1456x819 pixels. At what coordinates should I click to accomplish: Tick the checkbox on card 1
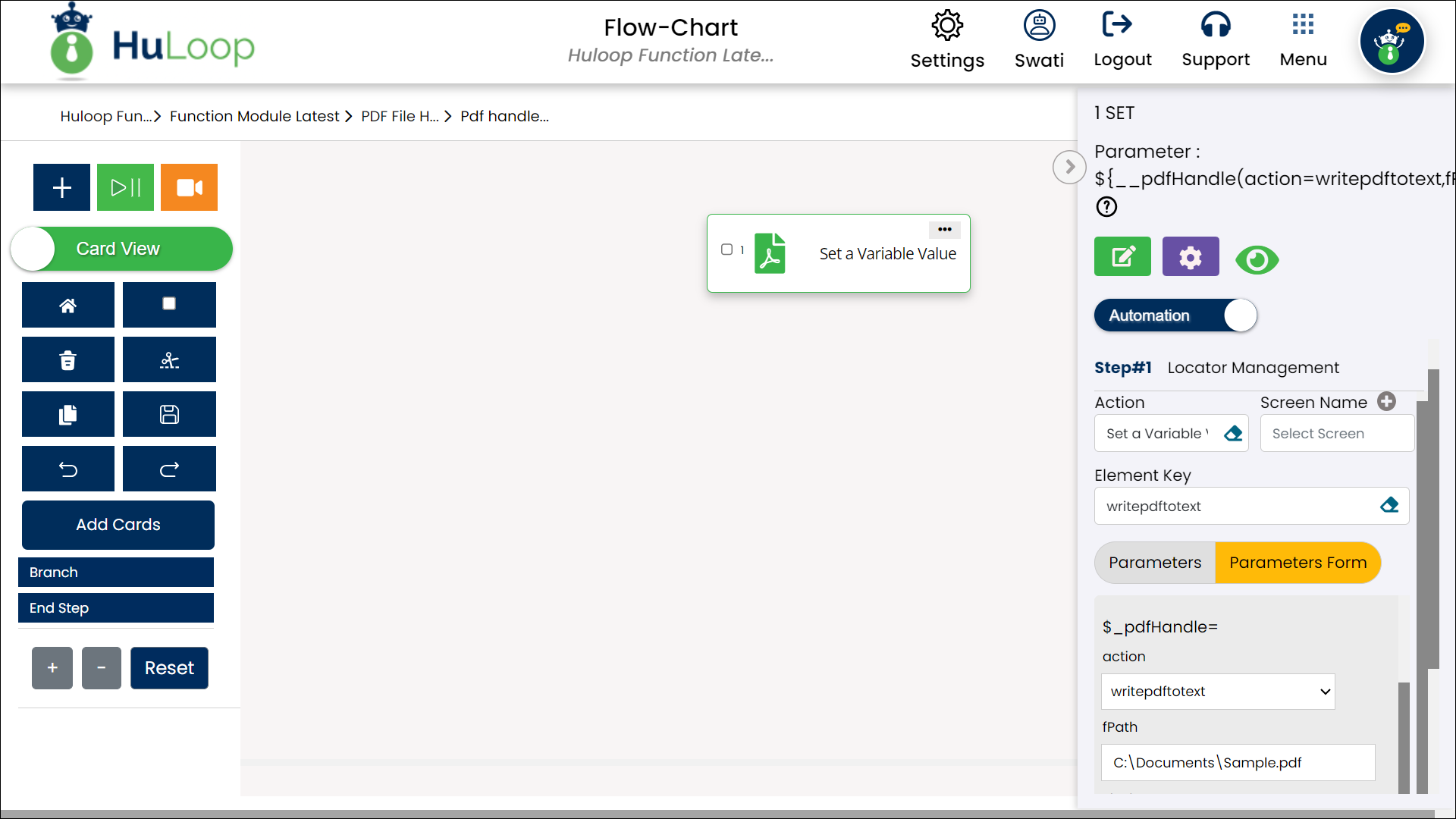click(726, 249)
